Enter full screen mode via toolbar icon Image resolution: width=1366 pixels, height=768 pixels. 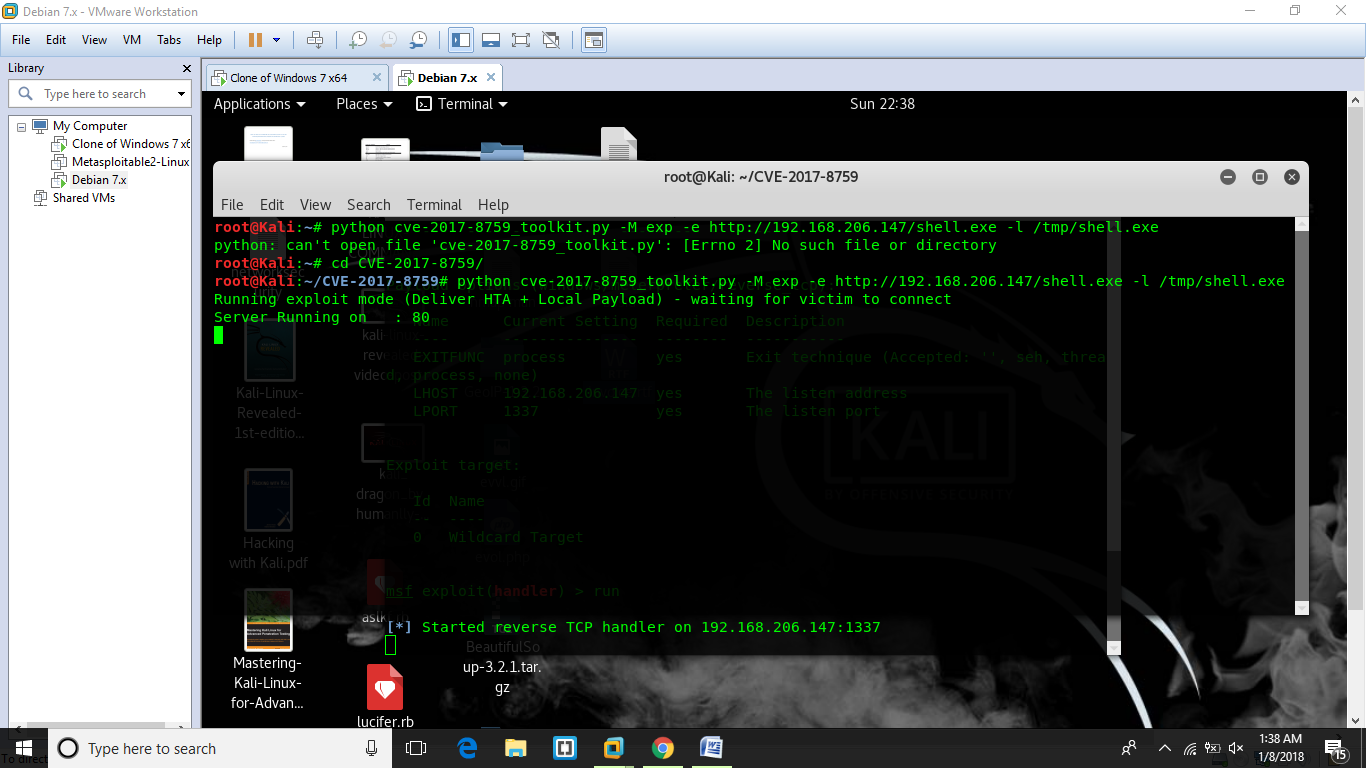[x=520, y=40]
